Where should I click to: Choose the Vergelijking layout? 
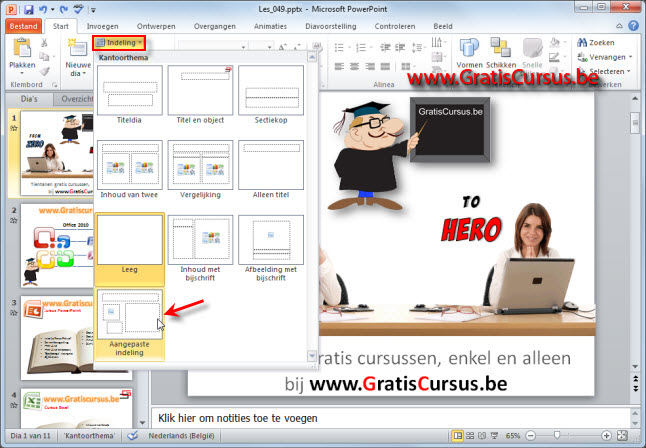pos(200,169)
